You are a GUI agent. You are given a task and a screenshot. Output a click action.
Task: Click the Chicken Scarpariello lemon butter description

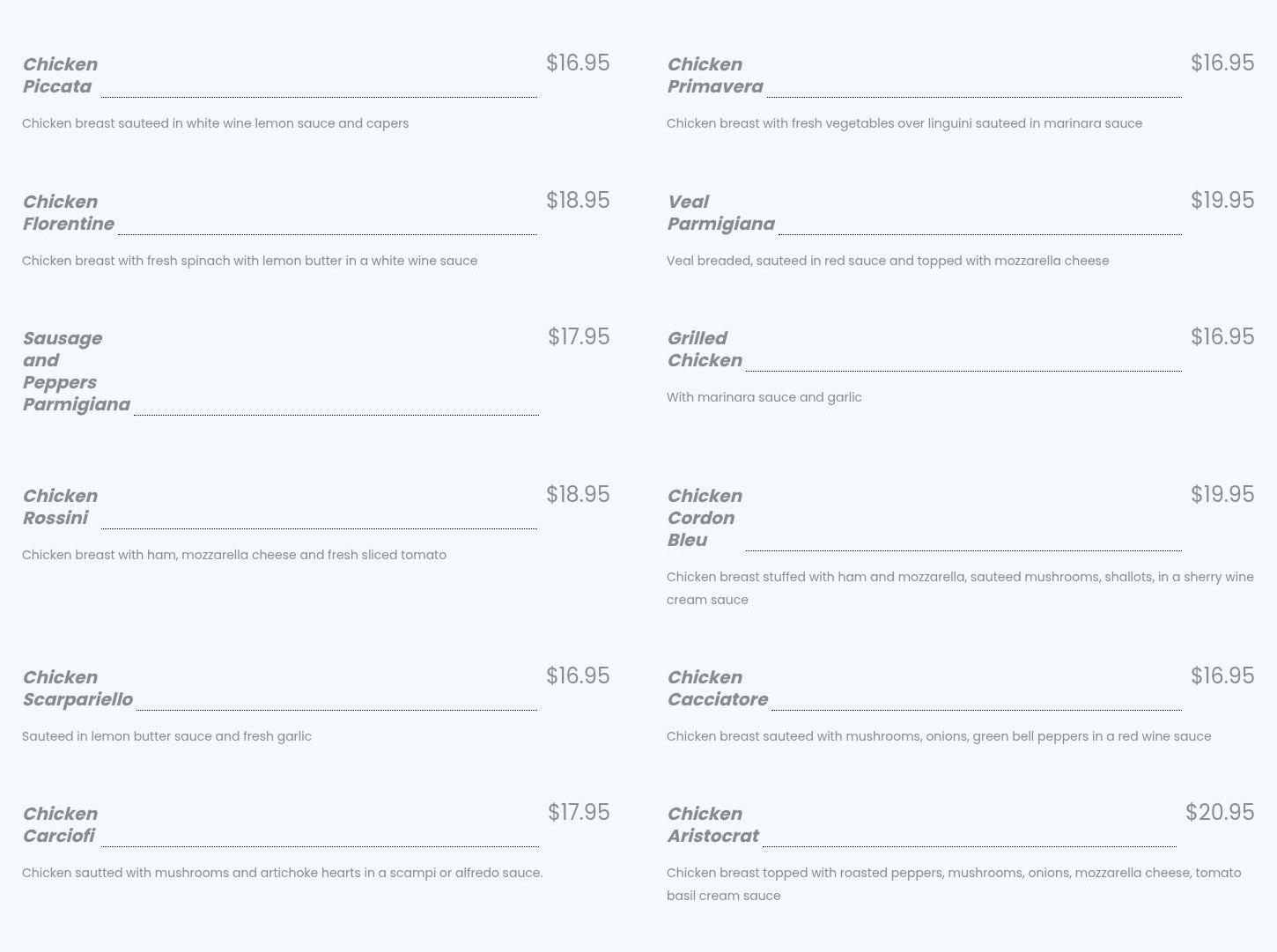click(167, 736)
